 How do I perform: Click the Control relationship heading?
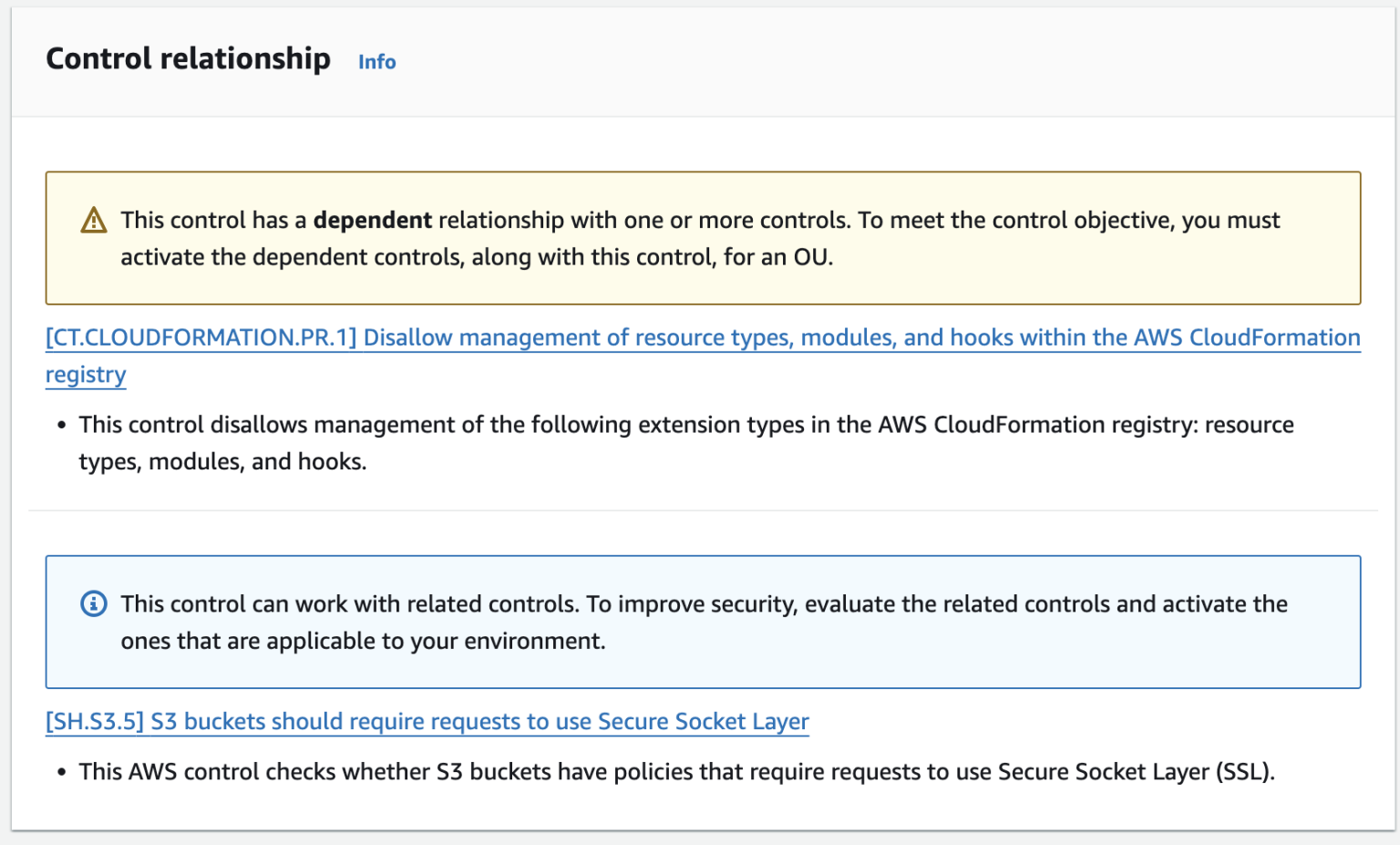point(188,59)
